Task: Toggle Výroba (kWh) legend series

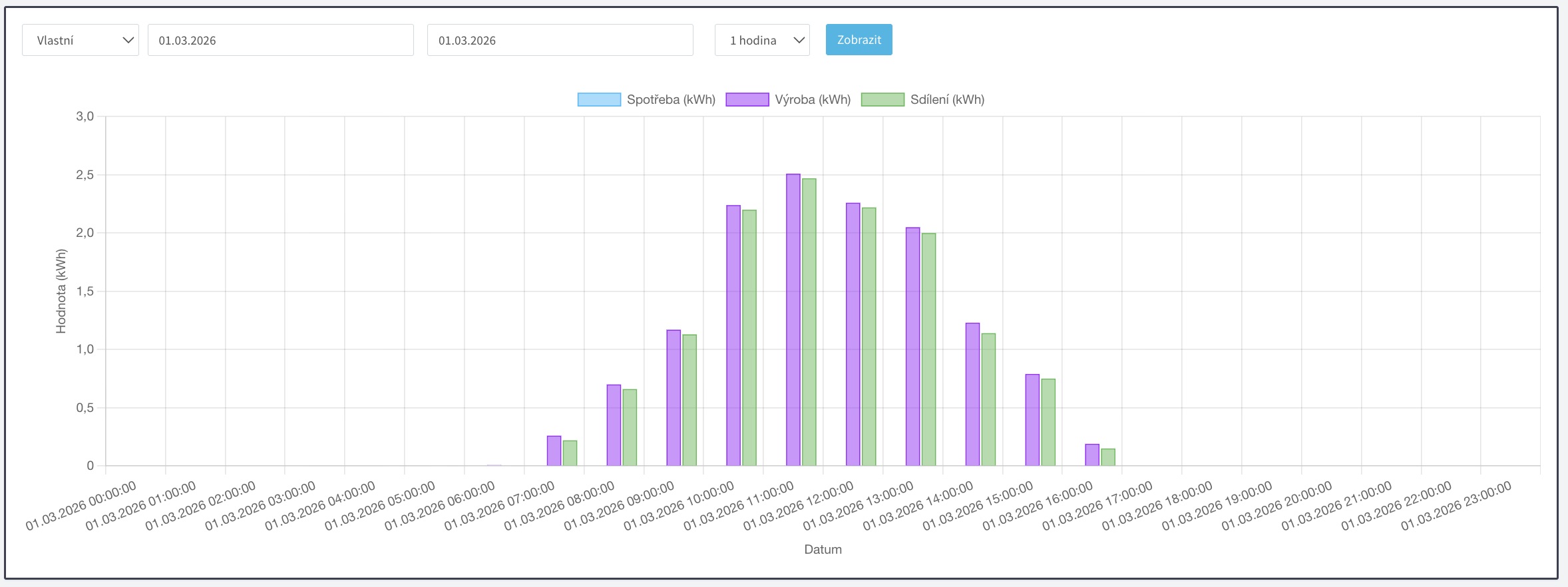Action: click(812, 100)
